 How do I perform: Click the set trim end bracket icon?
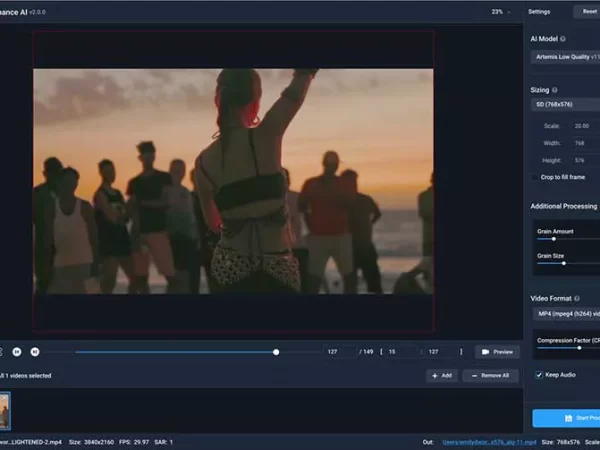tap(461, 352)
